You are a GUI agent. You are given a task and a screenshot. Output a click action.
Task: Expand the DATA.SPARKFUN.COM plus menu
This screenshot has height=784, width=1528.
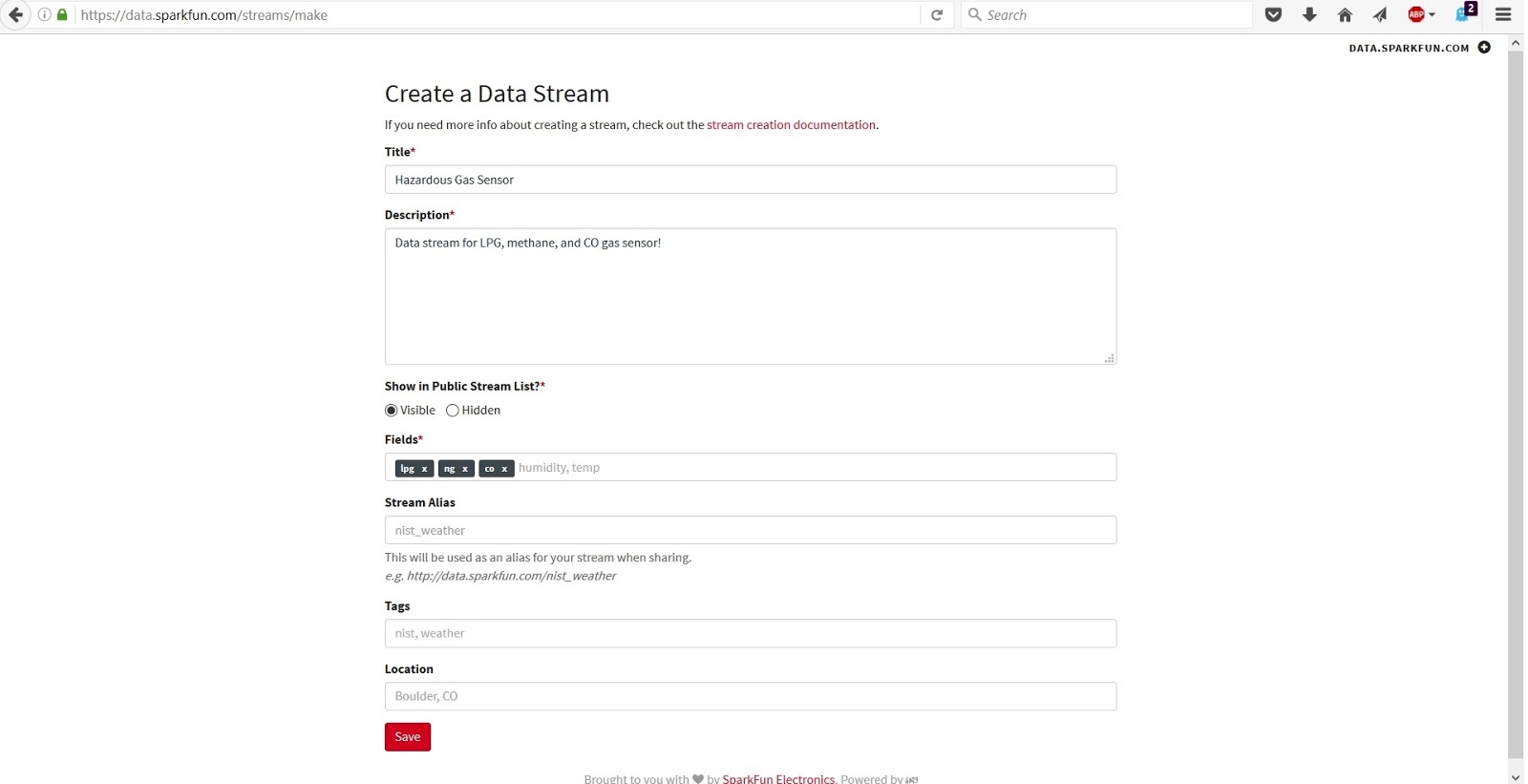tap(1484, 47)
